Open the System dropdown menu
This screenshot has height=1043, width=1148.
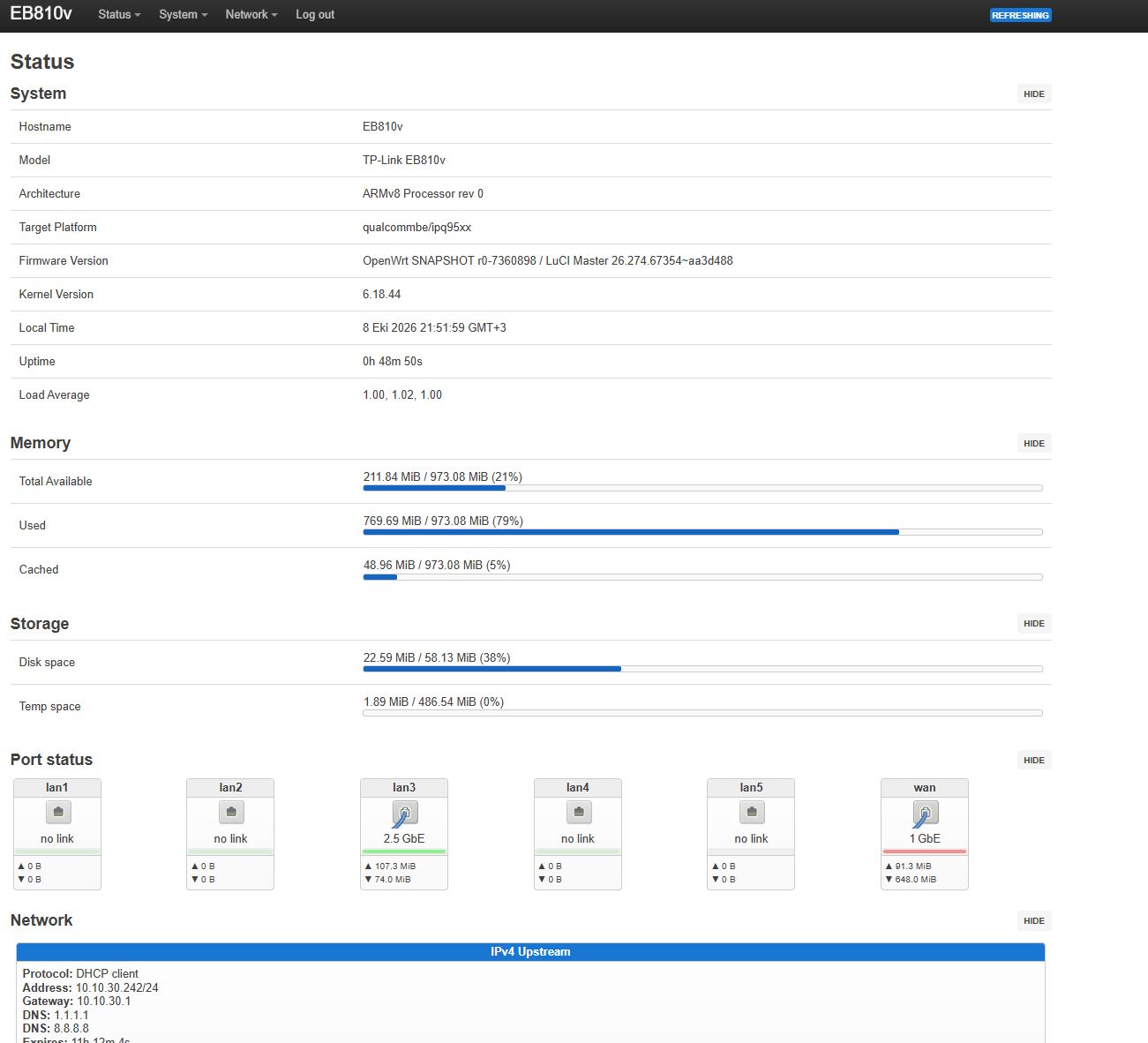184,15
